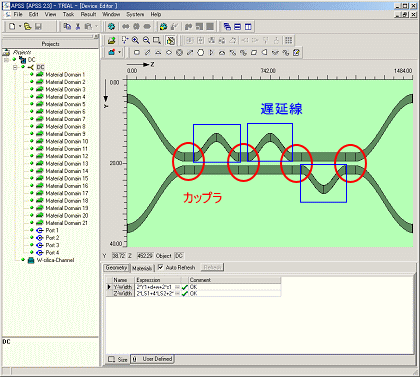The width and height of the screenshot is (420, 377).
Task: Click the Refresh button
Action: (212, 267)
